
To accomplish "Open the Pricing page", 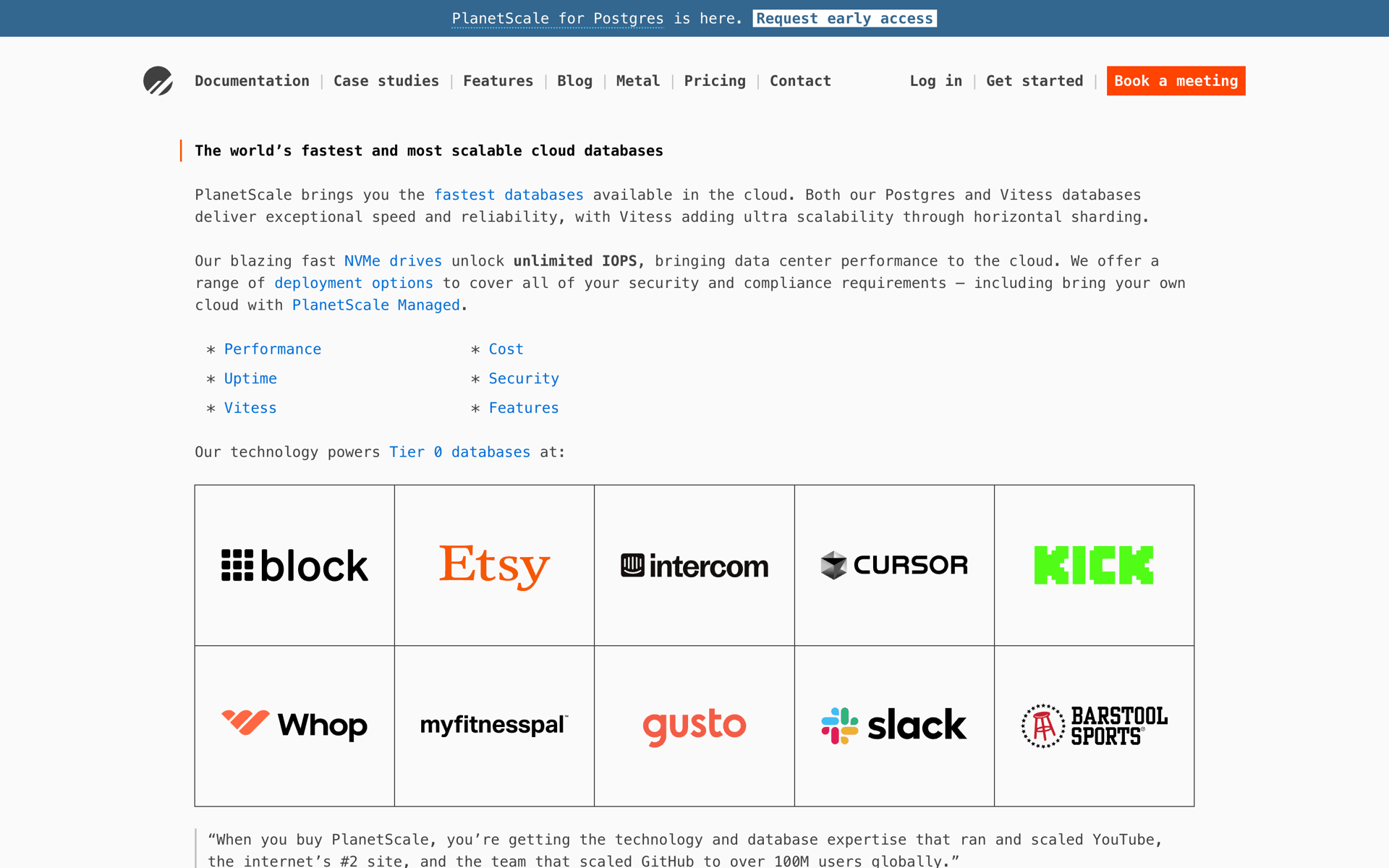I will [715, 81].
